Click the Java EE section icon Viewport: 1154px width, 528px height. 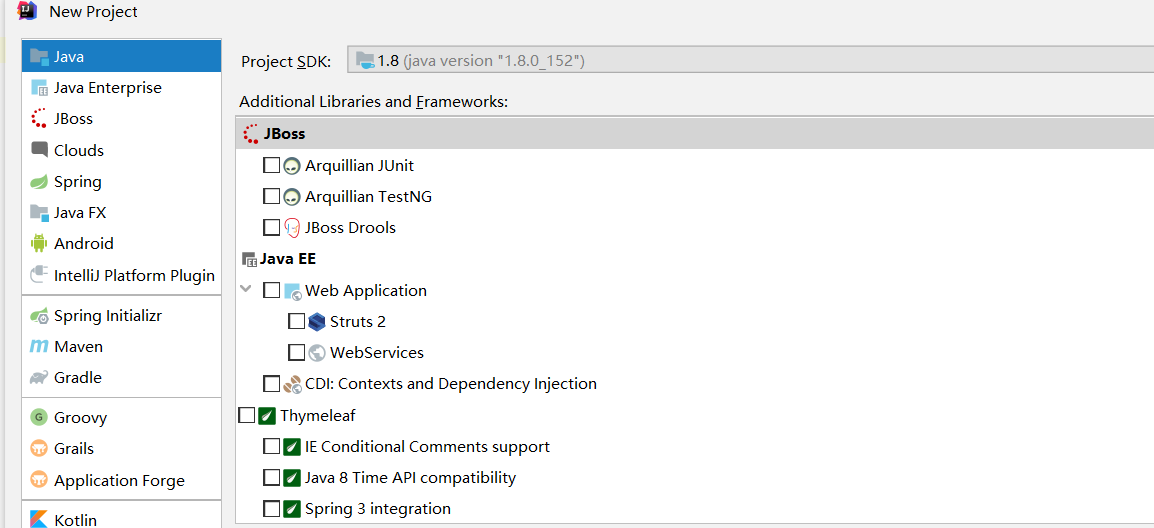pyautogui.click(x=249, y=259)
